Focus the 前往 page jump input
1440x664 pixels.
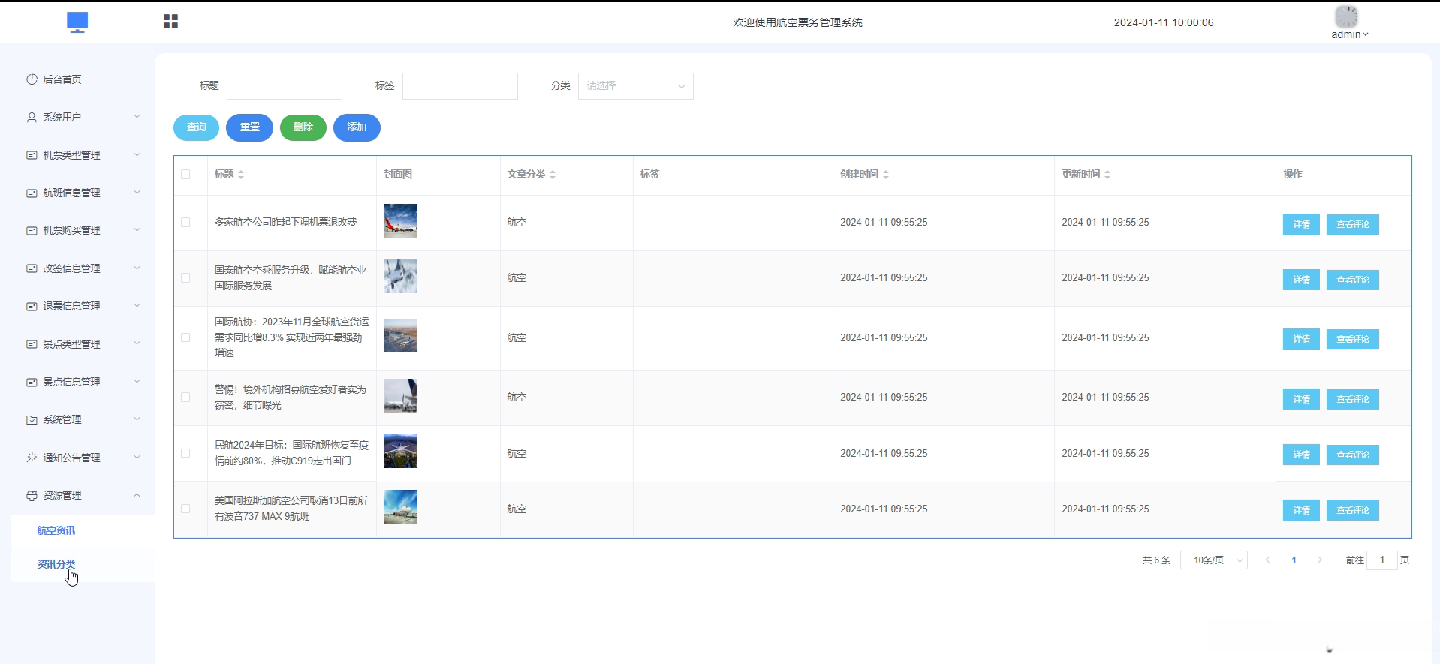pos(1382,560)
